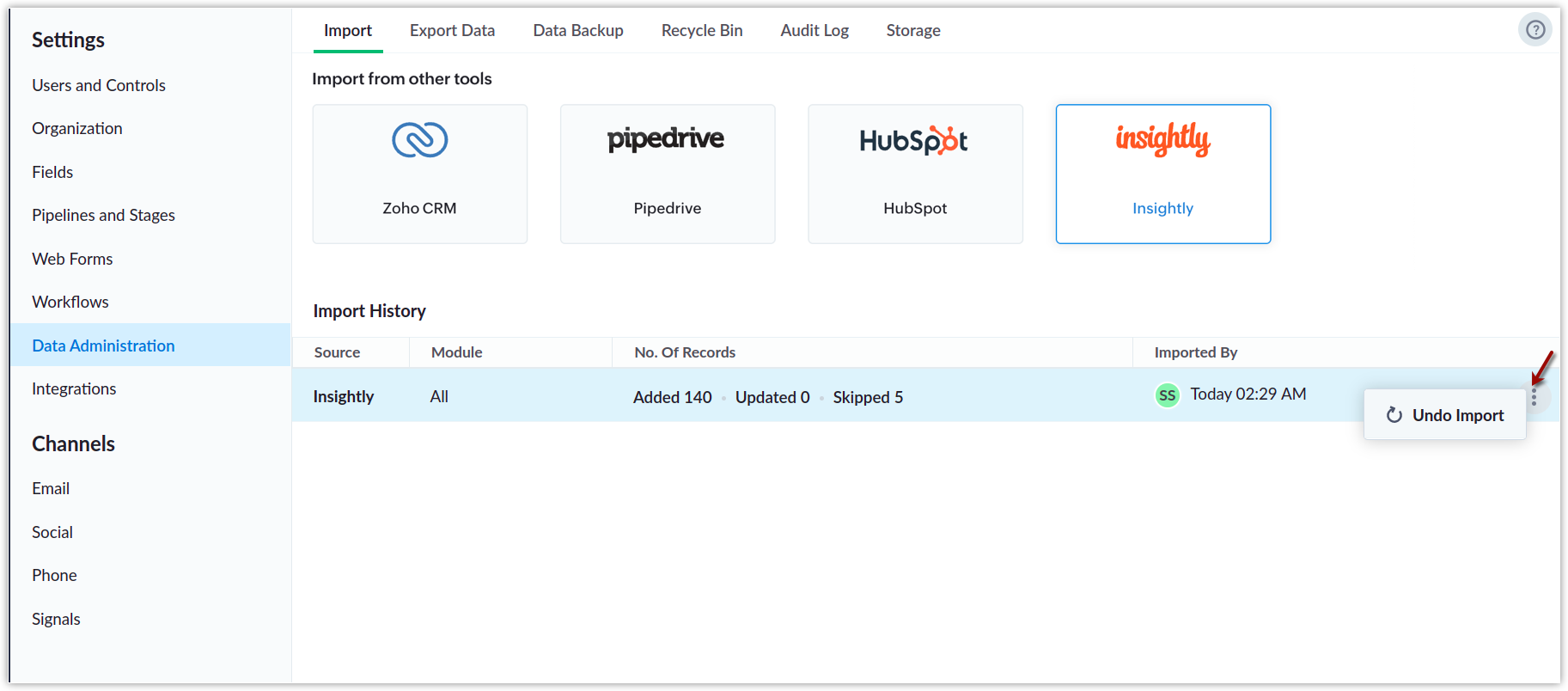Select the Zoho CRM label text
Image resolution: width=1568 pixels, height=691 pixels.
pos(419,208)
